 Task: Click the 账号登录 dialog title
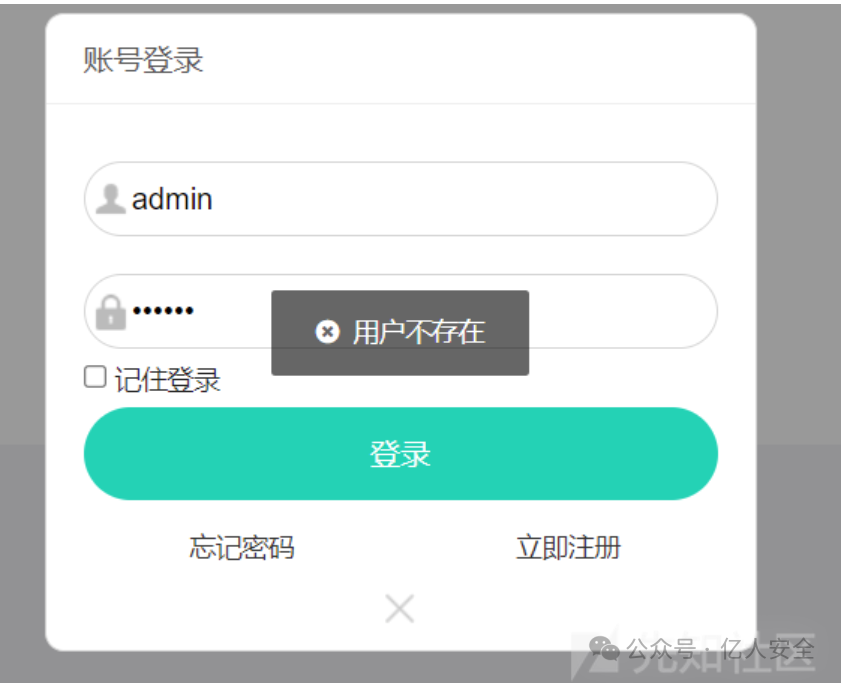[143, 59]
